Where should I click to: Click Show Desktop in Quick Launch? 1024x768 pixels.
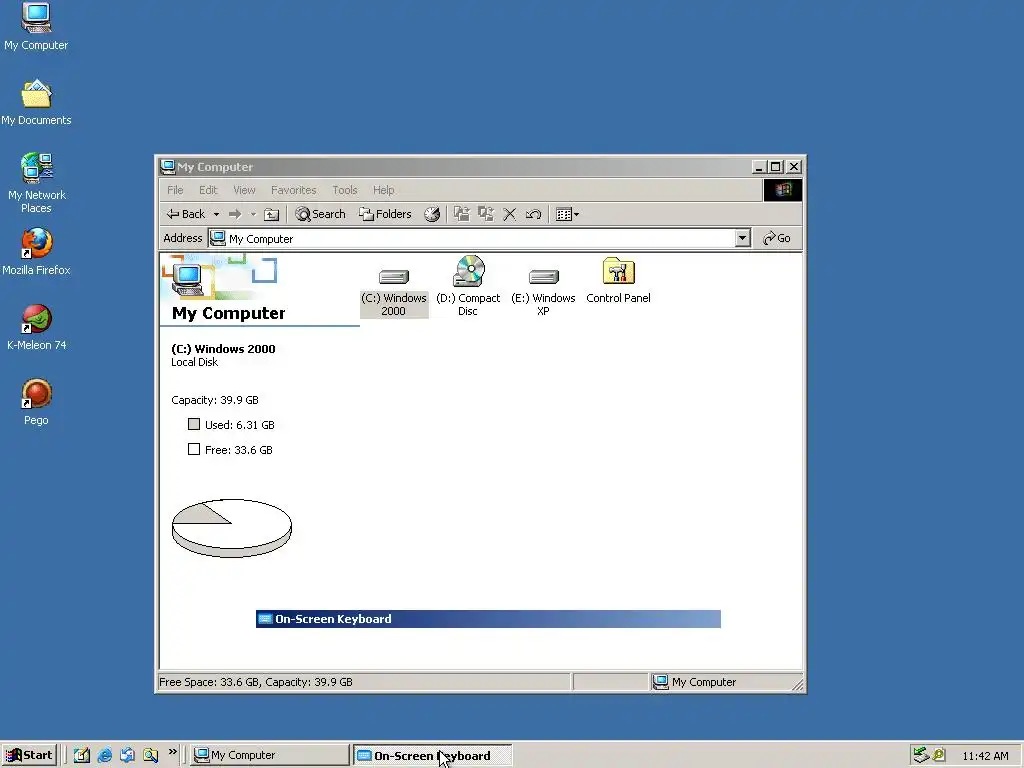pos(82,755)
